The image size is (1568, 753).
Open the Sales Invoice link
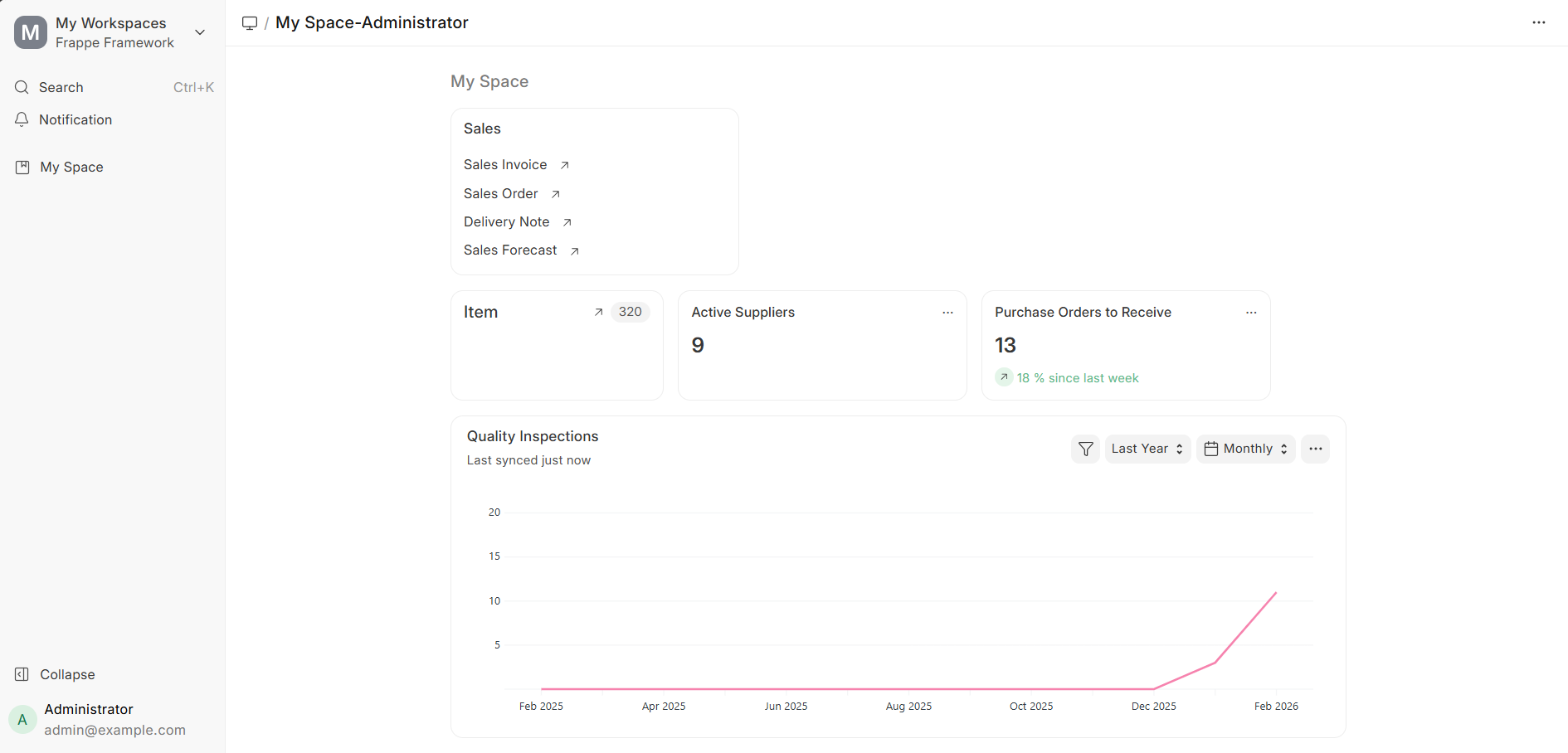pos(505,165)
